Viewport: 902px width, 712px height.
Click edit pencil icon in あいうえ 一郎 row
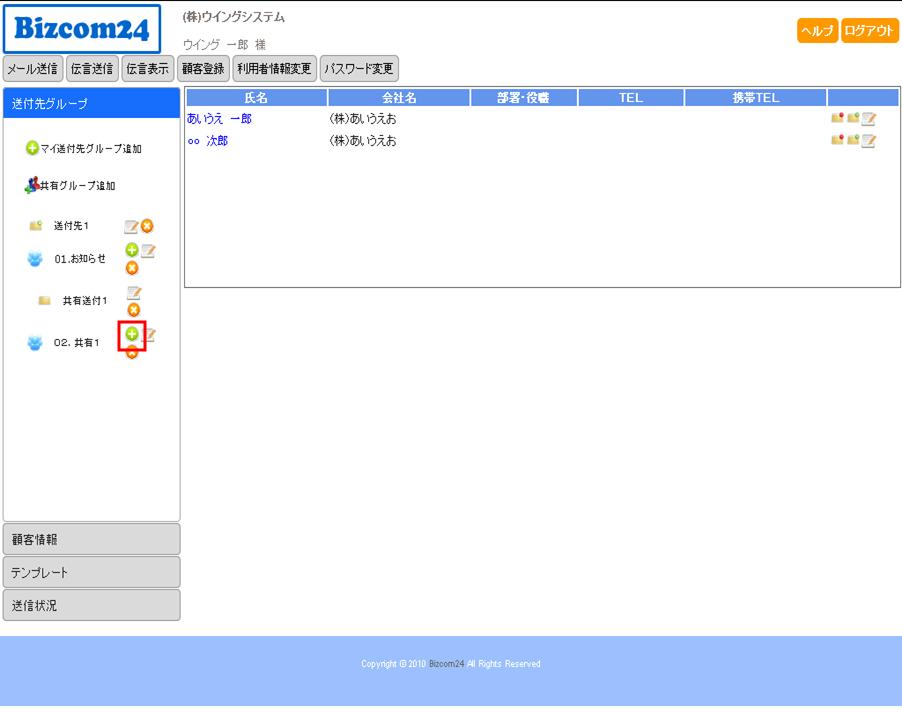click(x=868, y=119)
